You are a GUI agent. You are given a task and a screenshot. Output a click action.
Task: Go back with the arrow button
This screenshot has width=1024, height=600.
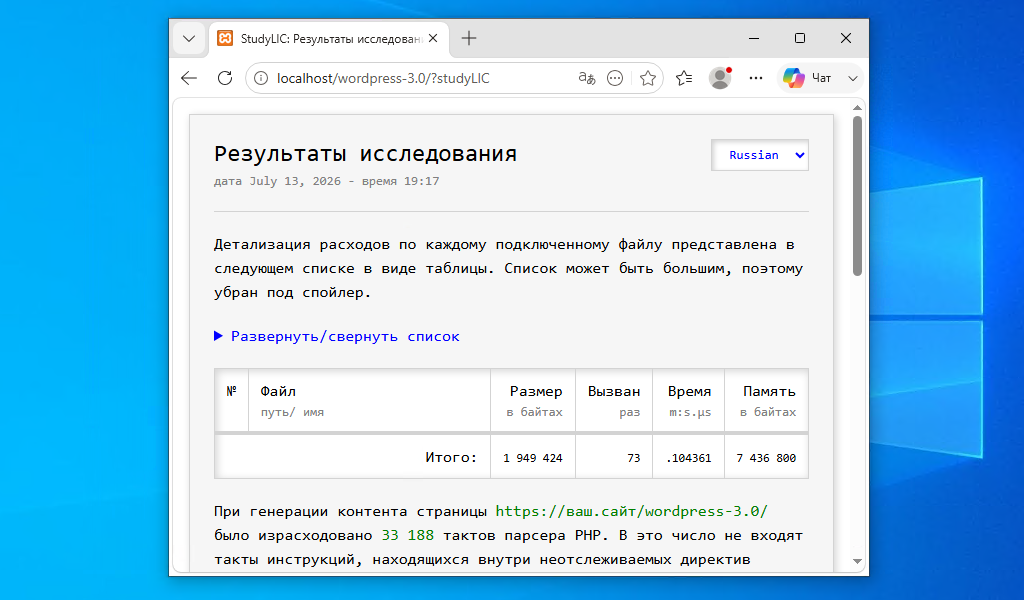coord(189,78)
